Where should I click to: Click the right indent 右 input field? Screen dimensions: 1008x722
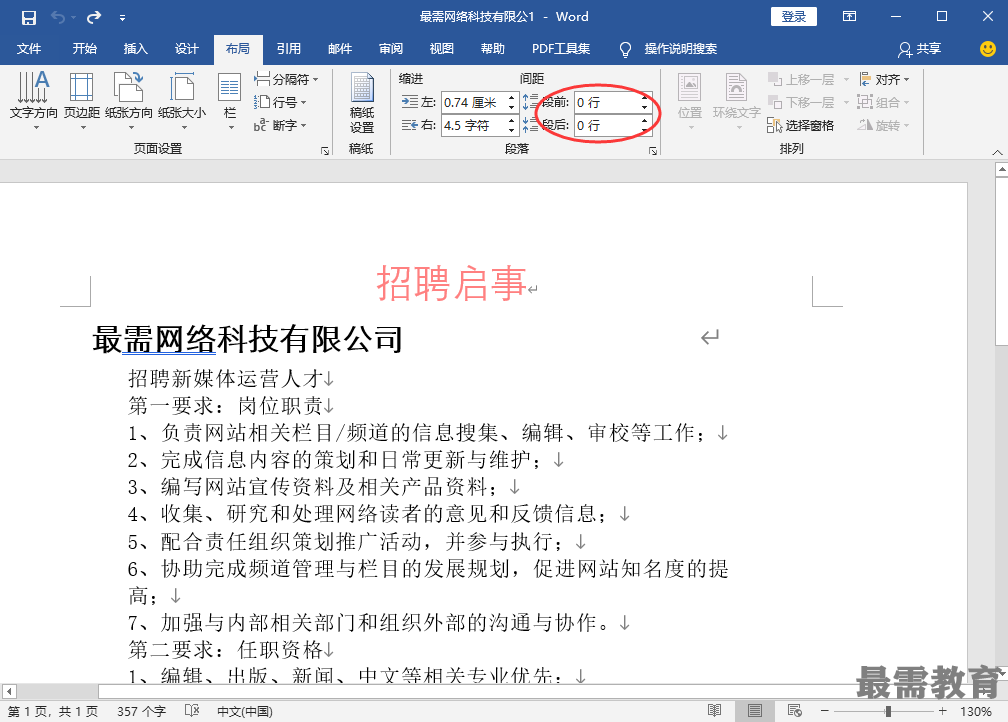474,125
